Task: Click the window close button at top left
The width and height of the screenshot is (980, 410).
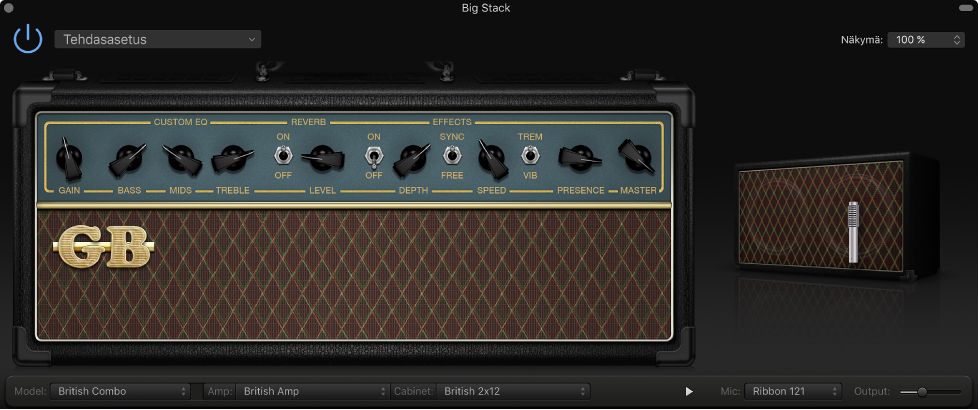Action: click(x=9, y=8)
